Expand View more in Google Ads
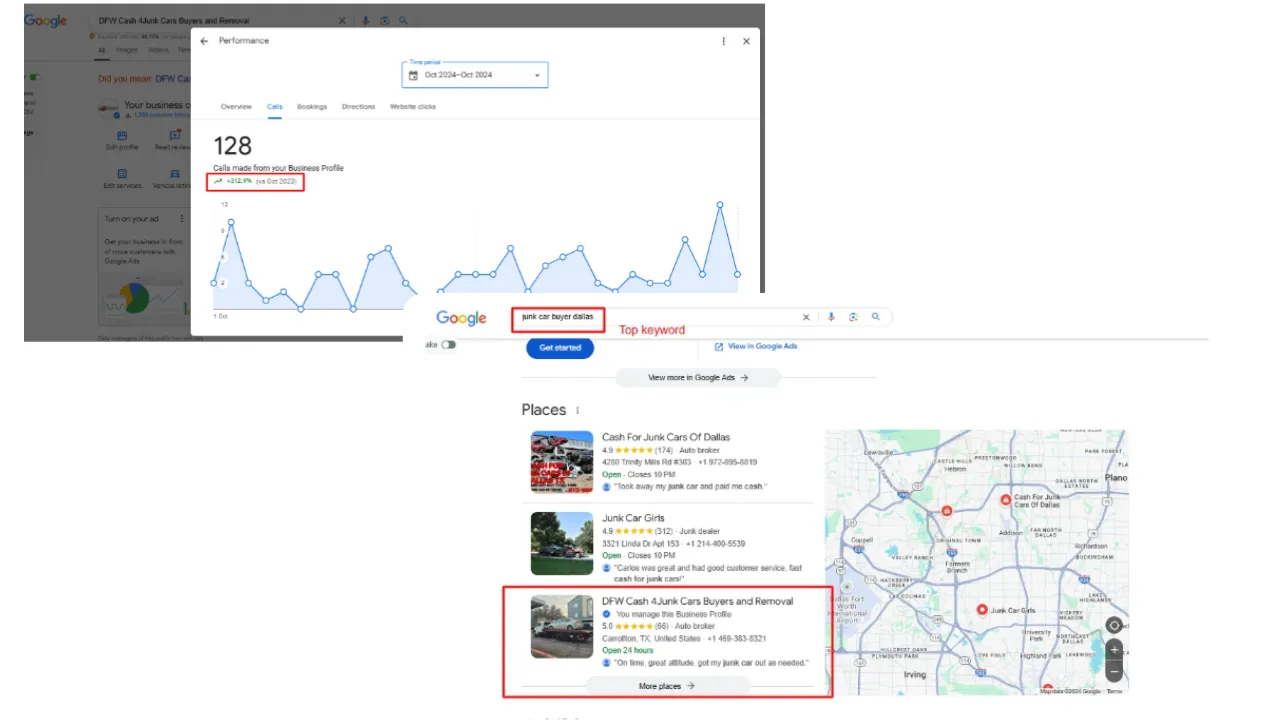This screenshot has height=720, width=1280. point(698,378)
